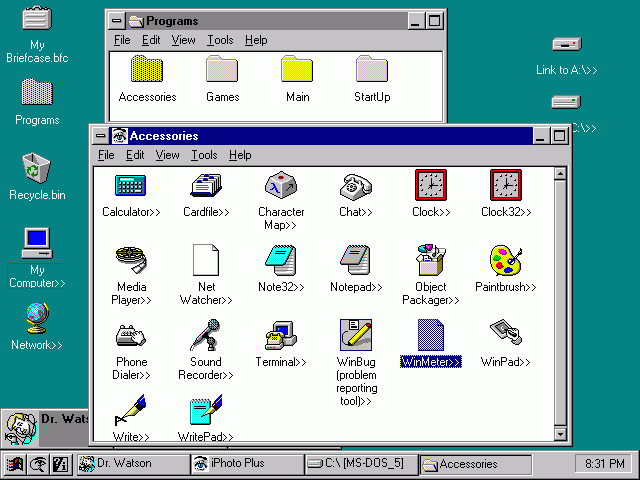The height and width of the screenshot is (480, 640).
Task: Open the Media Player film reel icon
Action: [131, 260]
